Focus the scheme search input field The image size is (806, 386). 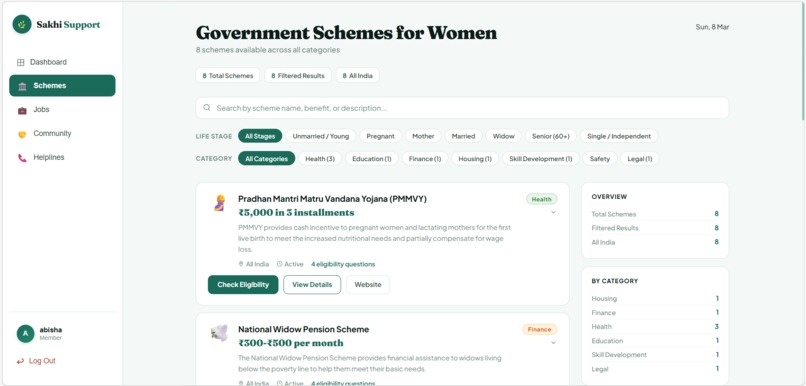click(462, 108)
